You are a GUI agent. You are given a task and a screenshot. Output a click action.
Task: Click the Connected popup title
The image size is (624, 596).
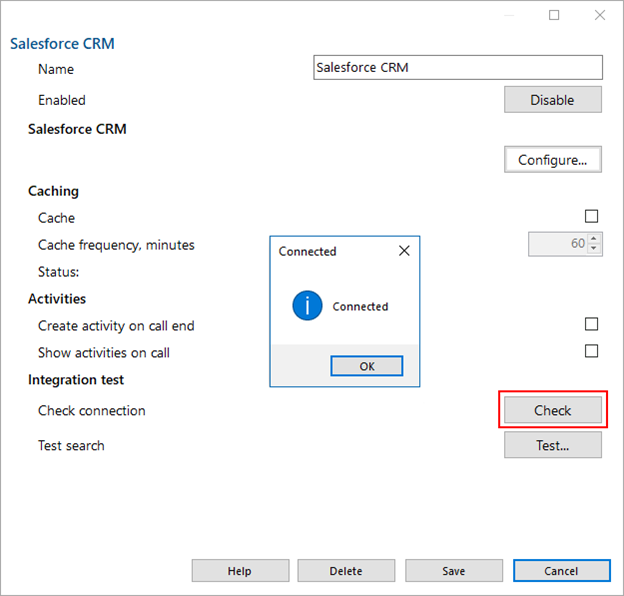coord(307,251)
